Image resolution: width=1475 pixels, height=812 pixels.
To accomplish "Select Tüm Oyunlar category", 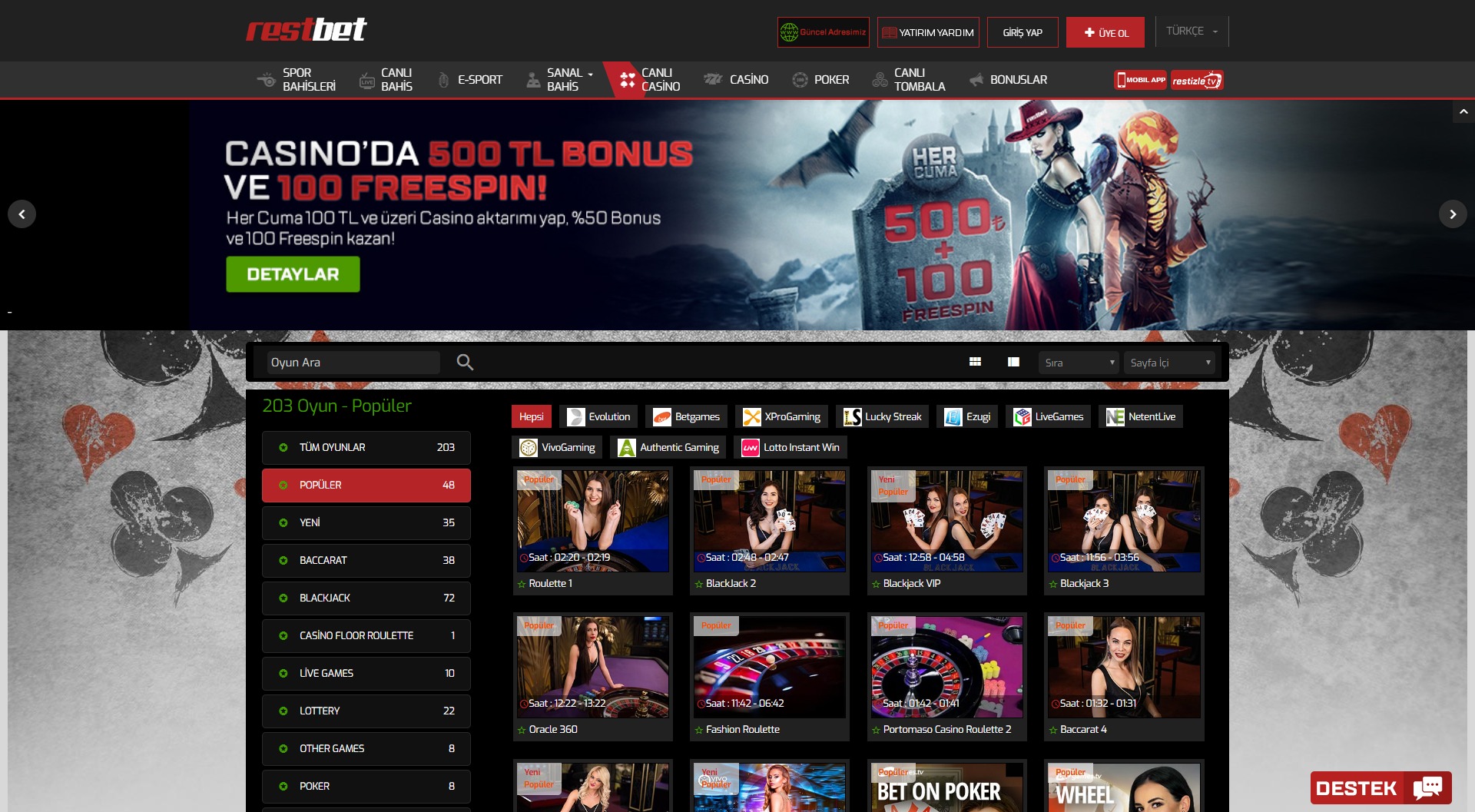I will 366,448.
